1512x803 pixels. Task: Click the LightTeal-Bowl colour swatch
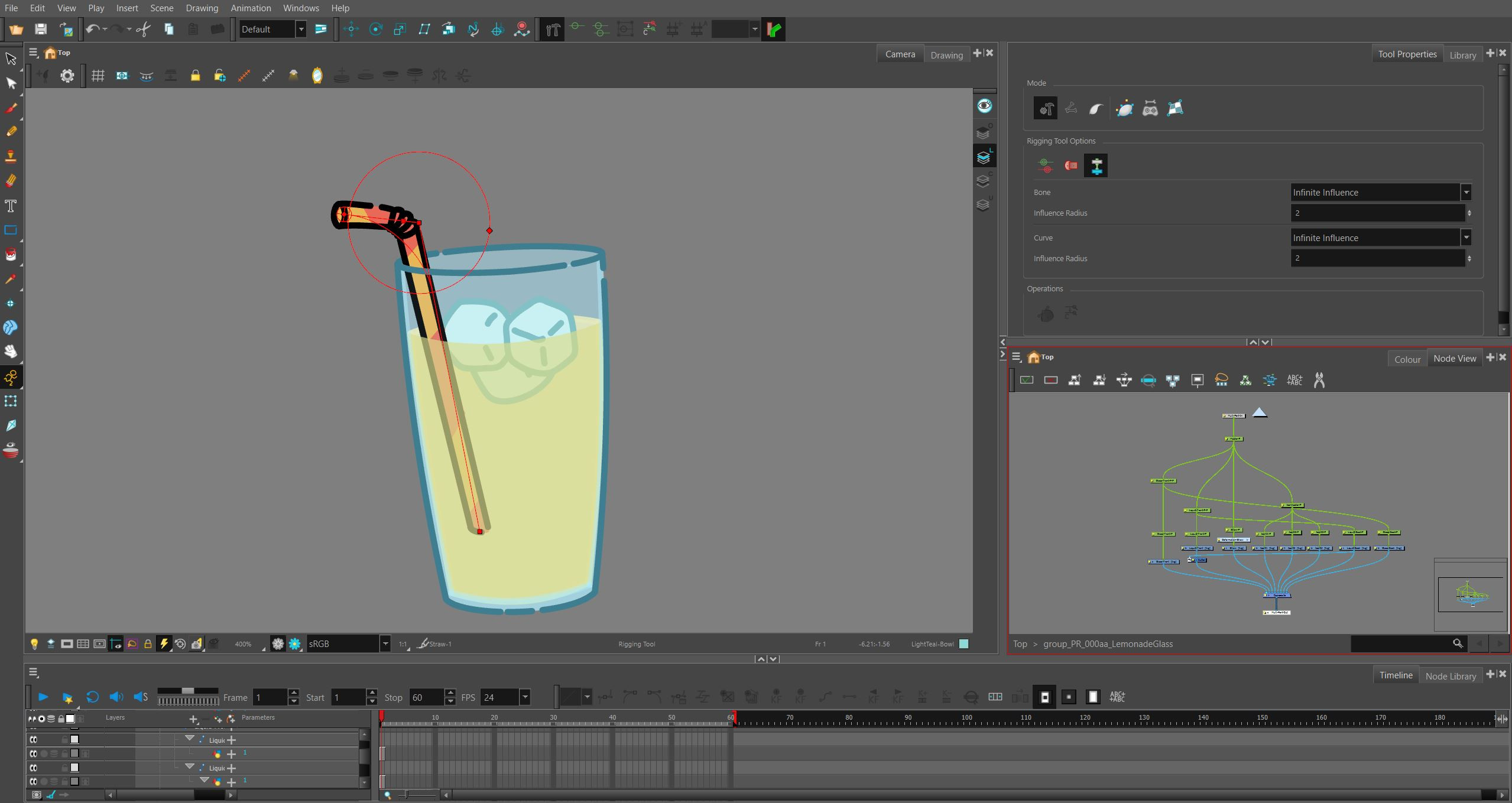pos(963,644)
